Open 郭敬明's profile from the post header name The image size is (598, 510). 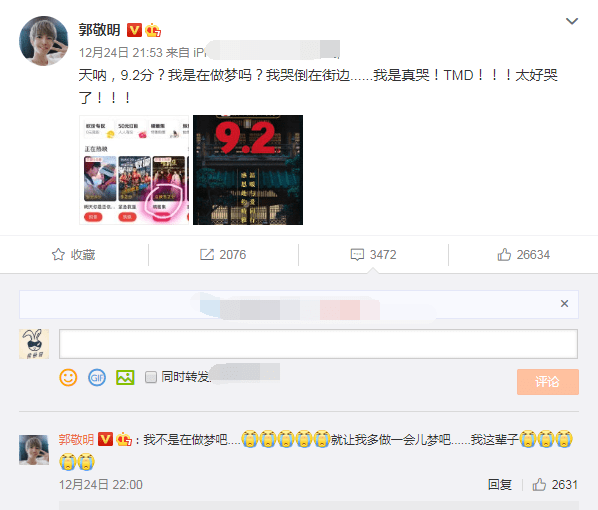[100, 30]
